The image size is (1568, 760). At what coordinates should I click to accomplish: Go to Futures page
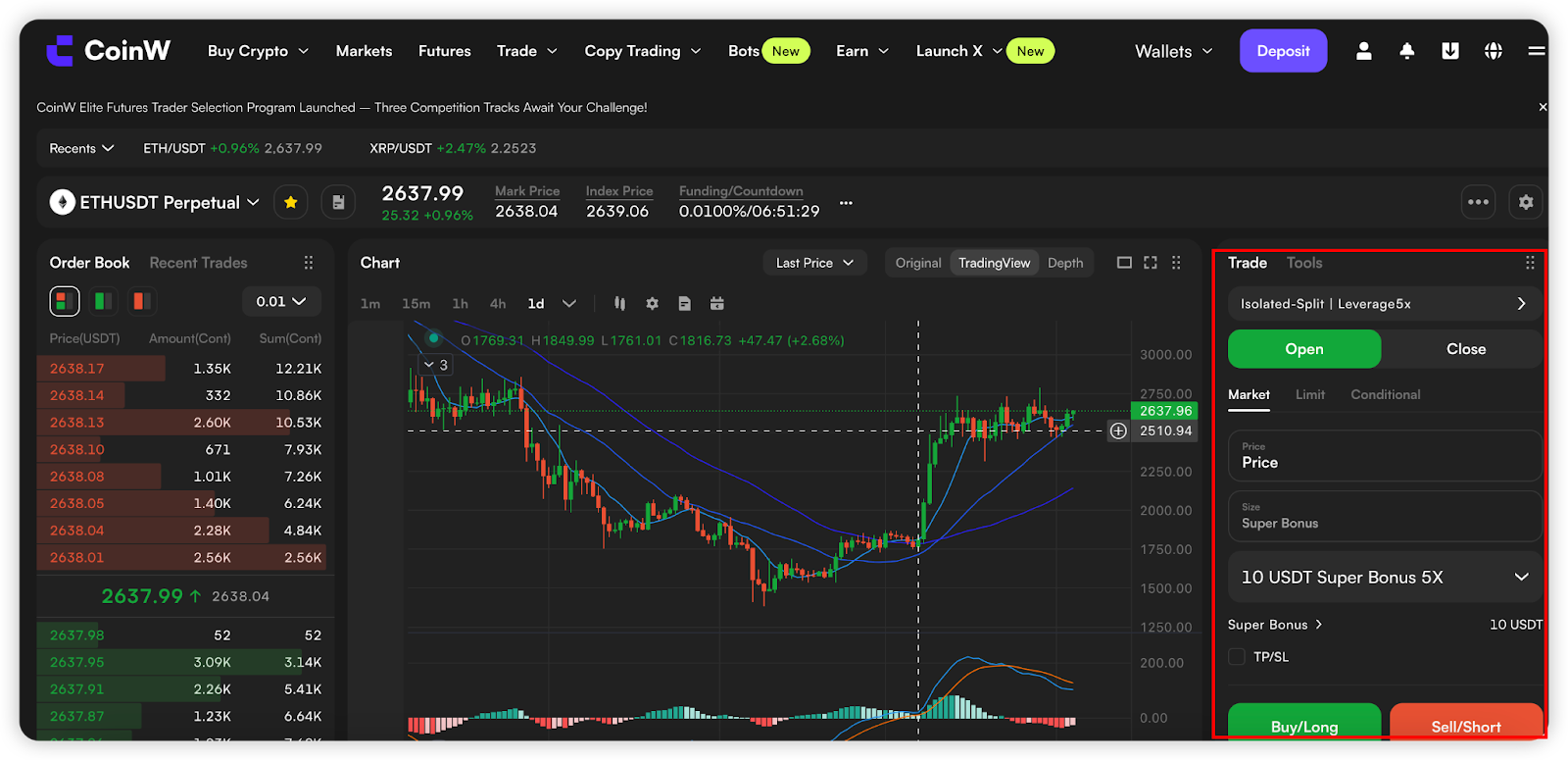tap(445, 51)
